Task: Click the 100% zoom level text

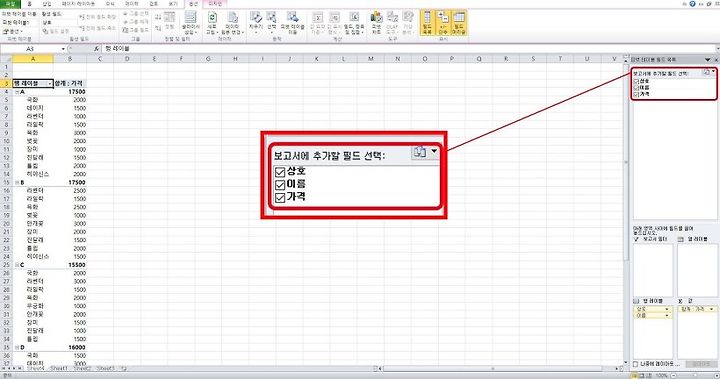Action: tap(662, 375)
